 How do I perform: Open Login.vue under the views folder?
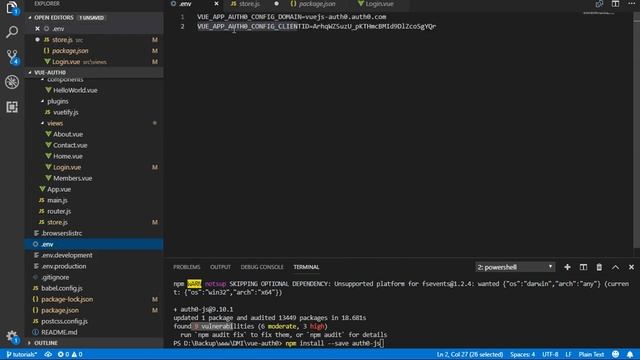pyautogui.click(x=67, y=167)
